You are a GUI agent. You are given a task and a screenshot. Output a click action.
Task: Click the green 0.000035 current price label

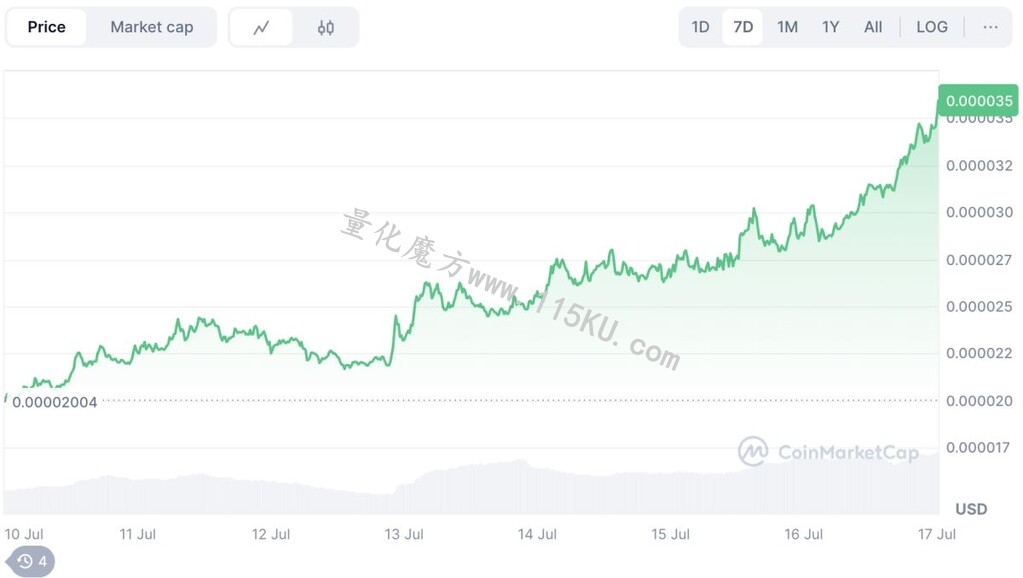[979, 100]
